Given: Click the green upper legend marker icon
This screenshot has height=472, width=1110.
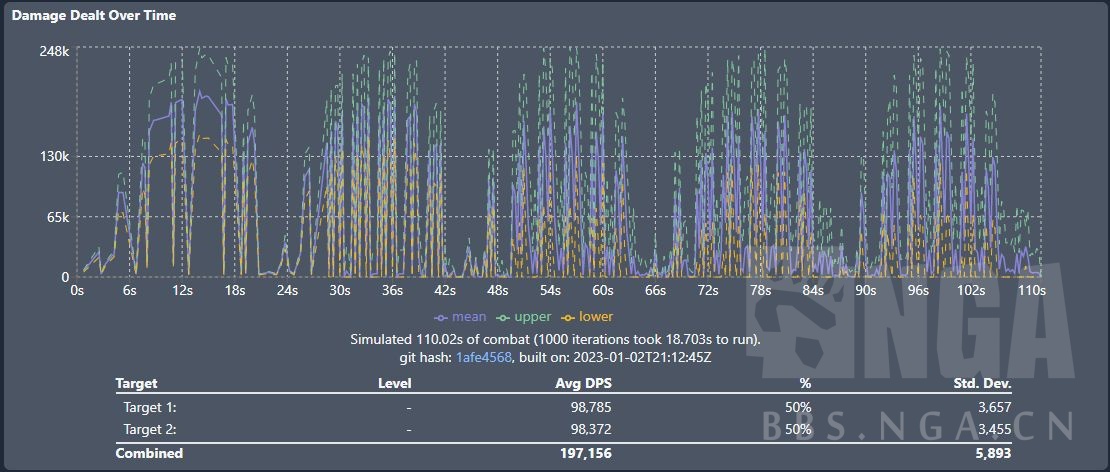Looking at the screenshot, I should (x=504, y=317).
